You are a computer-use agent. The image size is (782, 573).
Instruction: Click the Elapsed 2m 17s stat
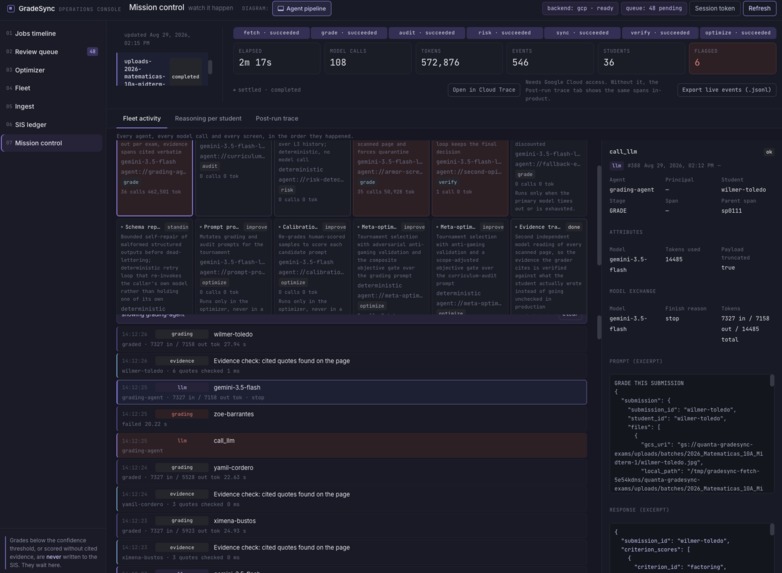277,58
